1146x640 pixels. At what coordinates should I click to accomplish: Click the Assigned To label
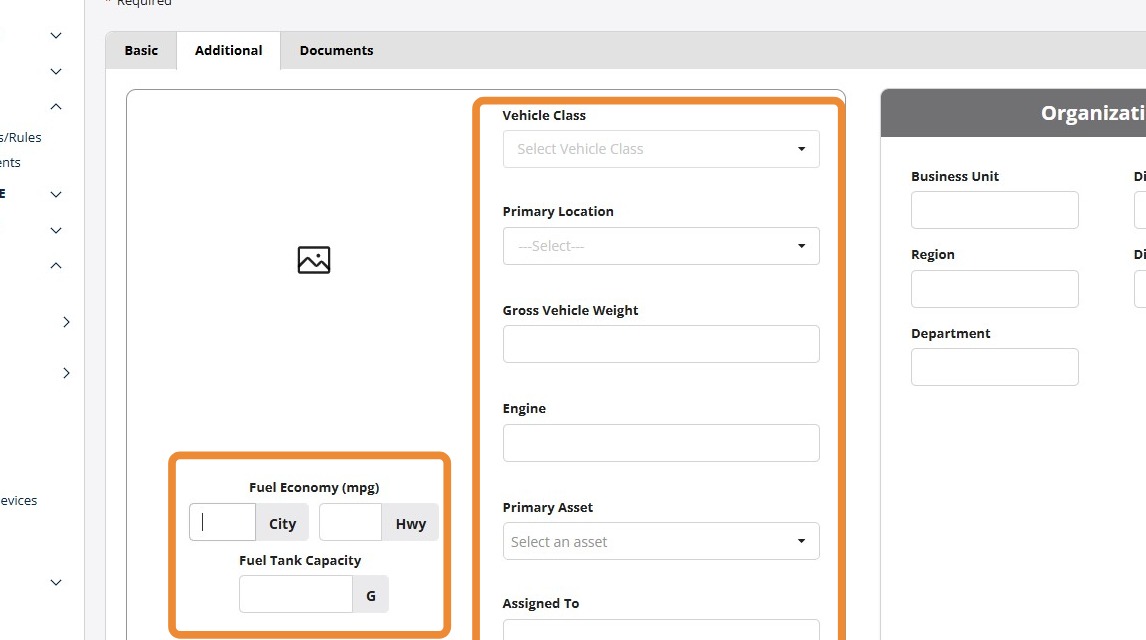click(541, 603)
